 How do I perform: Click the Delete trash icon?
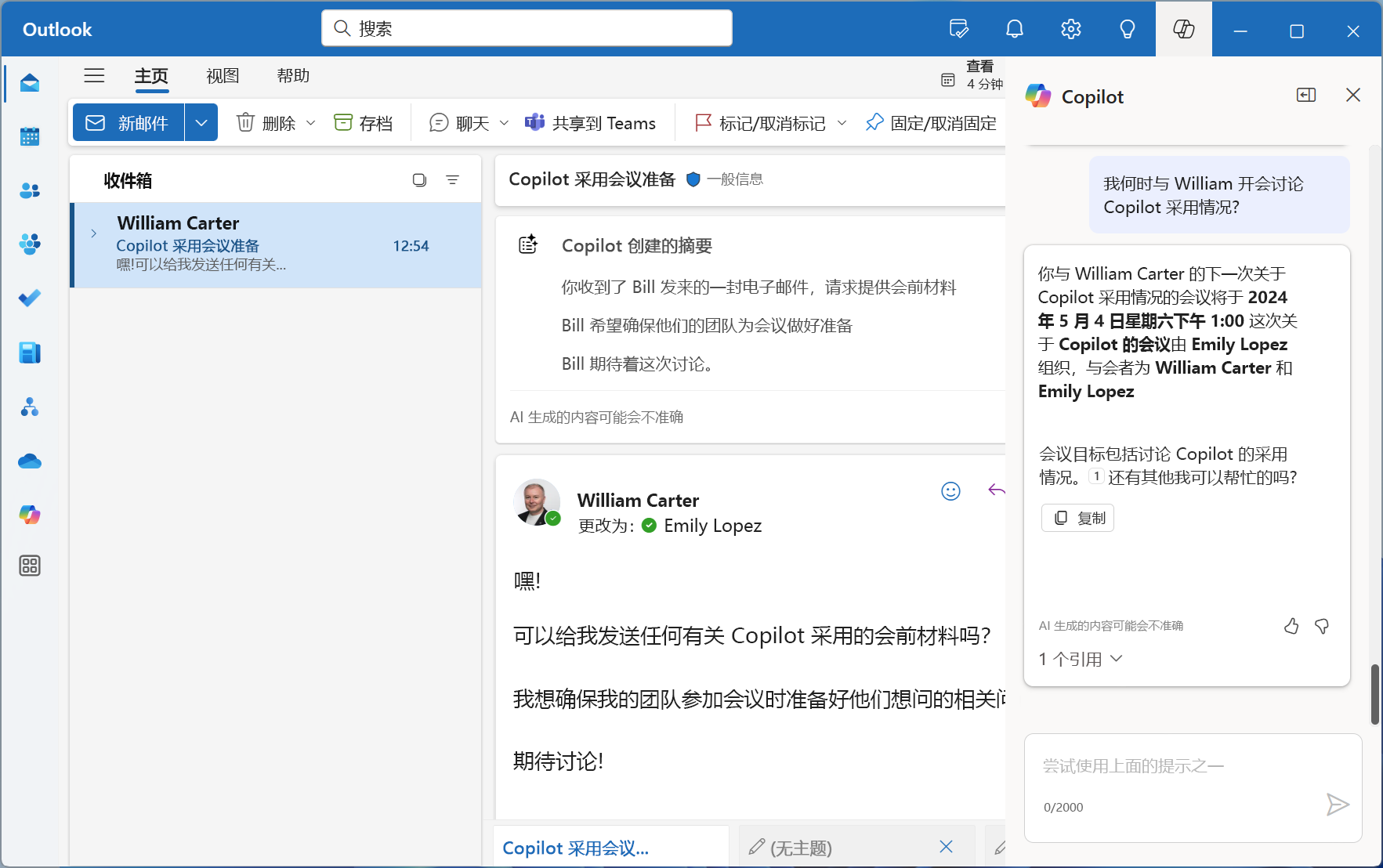(245, 122)
